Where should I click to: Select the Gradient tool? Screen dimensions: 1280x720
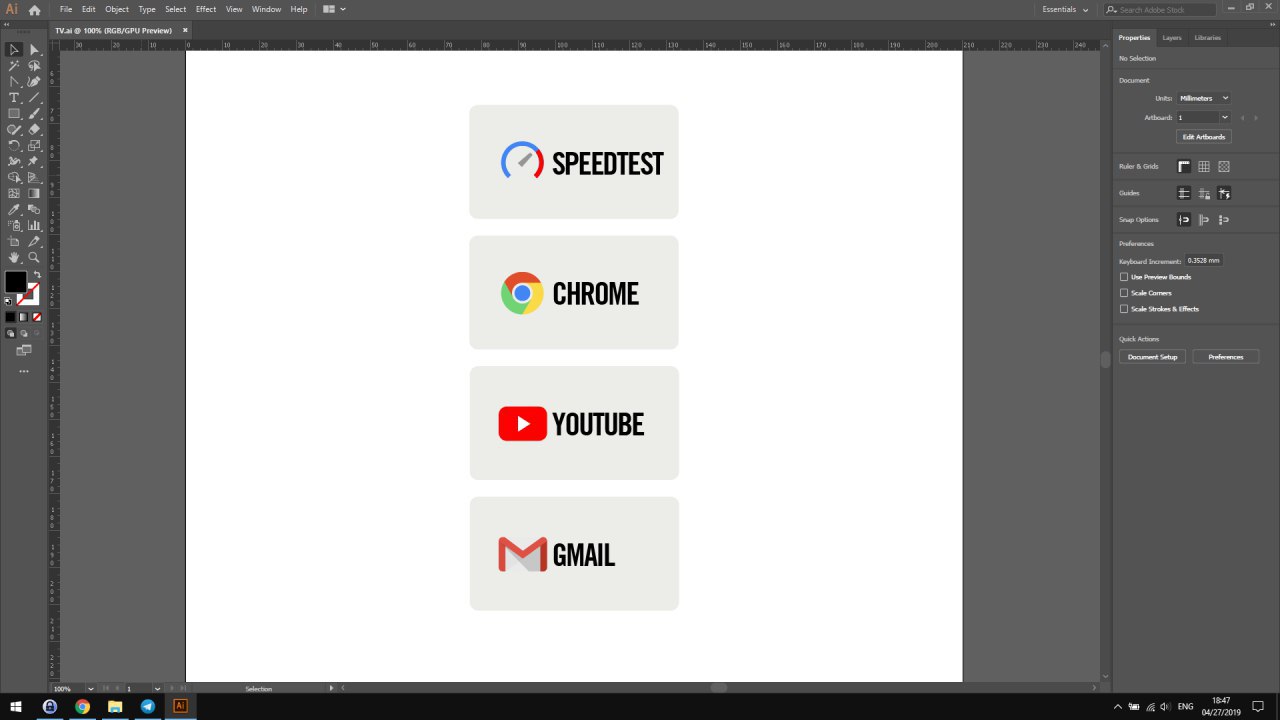(x=34, y=193)
